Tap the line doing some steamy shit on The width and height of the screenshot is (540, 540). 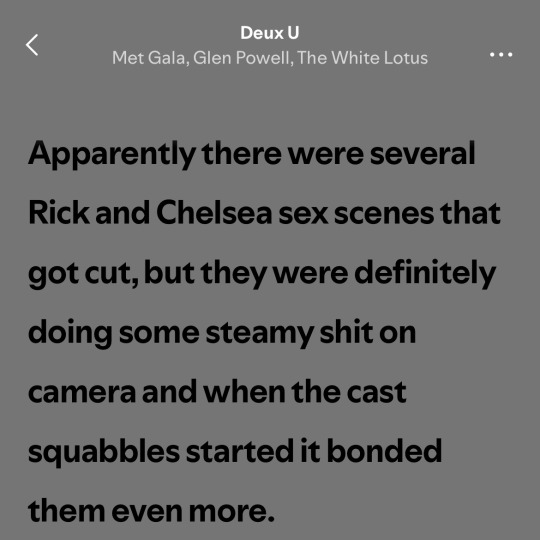pyautogui.click(x=222, y=333)
